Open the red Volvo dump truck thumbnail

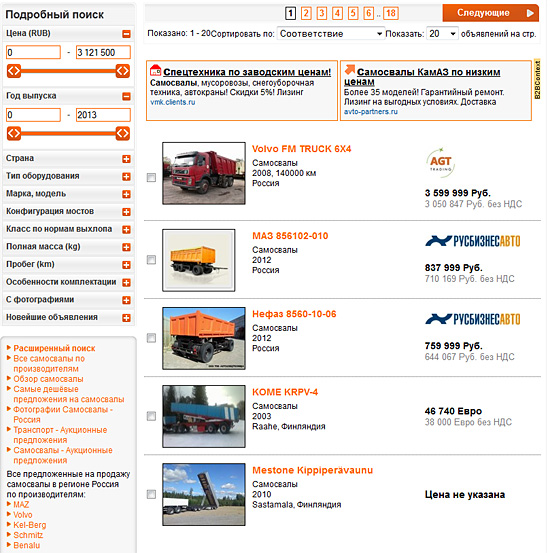pyautogui.click(x=204, y=173)
